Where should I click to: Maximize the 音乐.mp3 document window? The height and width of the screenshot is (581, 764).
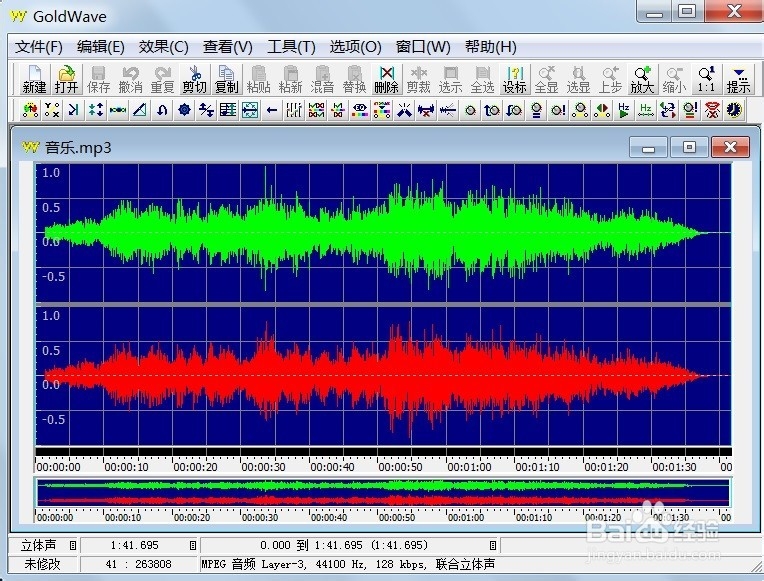click(689, 147)
